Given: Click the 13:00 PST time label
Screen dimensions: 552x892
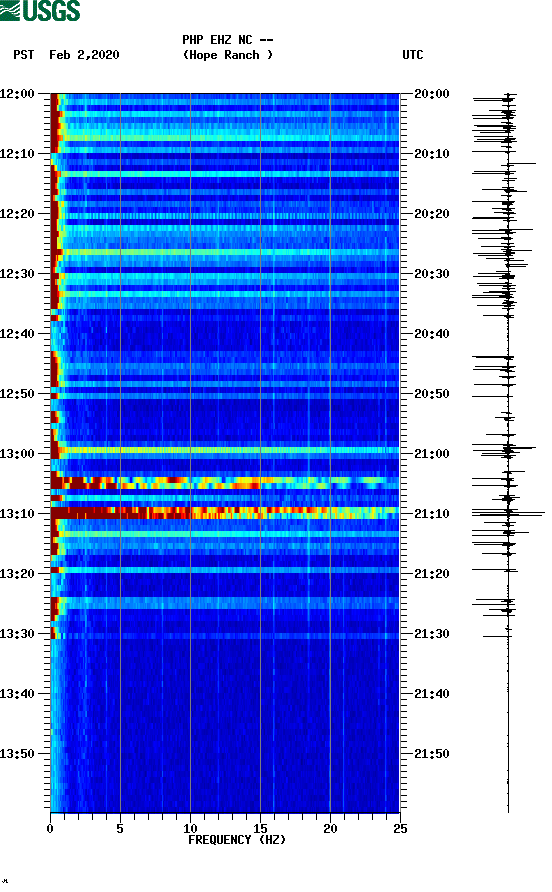Looking at the screenshot, I should (x=17, y=453).
